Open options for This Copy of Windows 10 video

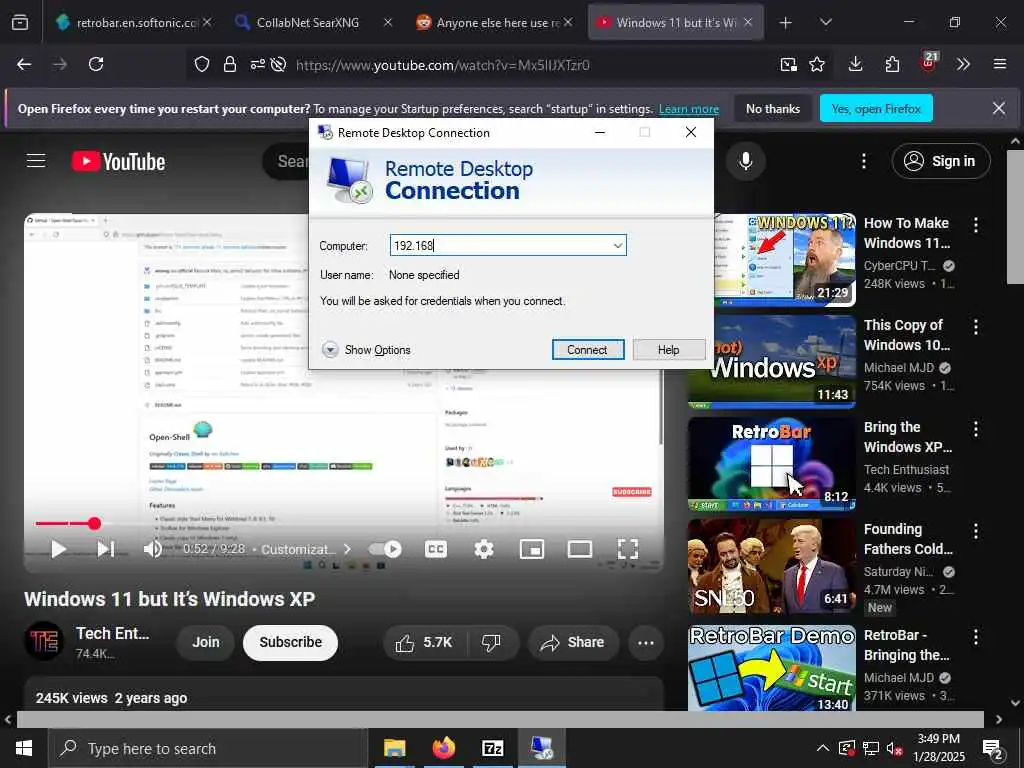point(976,327)
